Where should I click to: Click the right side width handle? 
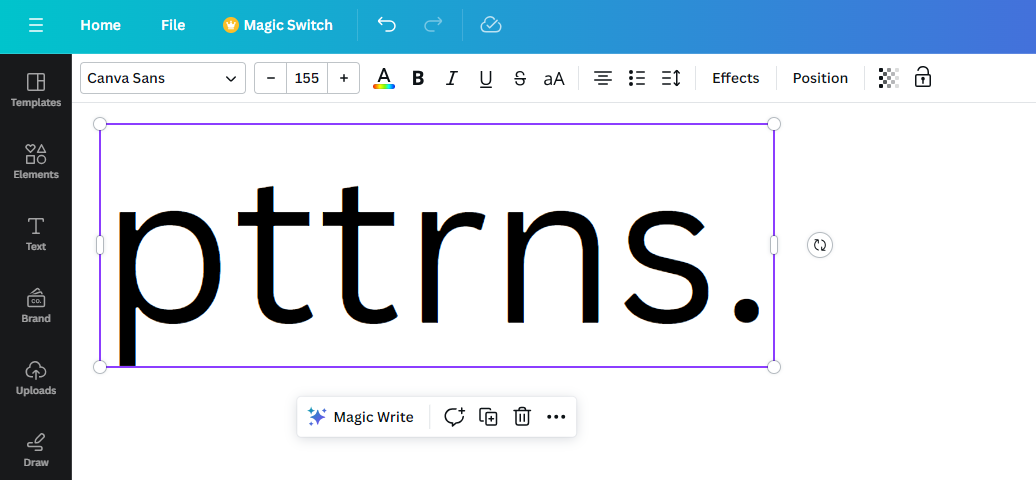(x=774, y=245)
